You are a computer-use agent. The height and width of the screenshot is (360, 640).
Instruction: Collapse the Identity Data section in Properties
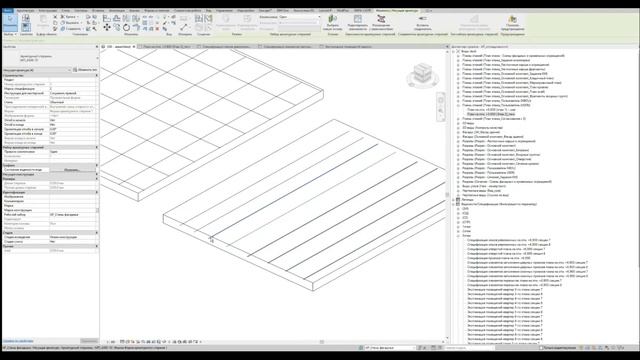pos(97,192)
